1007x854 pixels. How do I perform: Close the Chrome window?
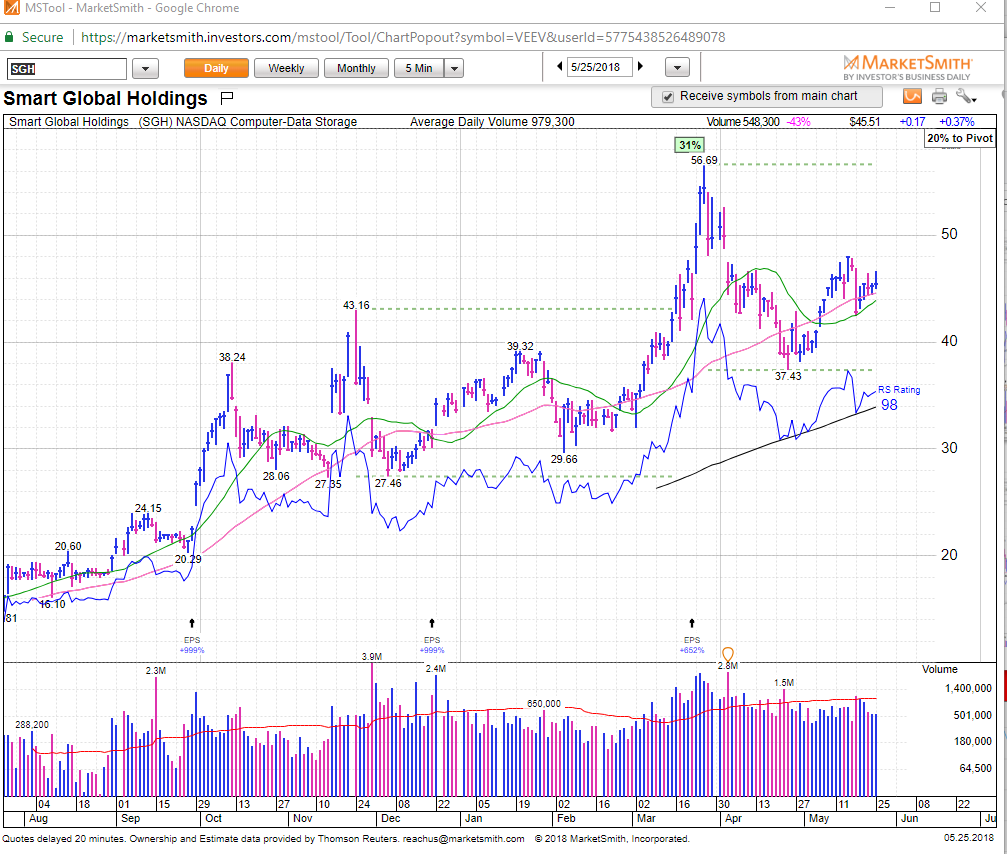[981, 8]
